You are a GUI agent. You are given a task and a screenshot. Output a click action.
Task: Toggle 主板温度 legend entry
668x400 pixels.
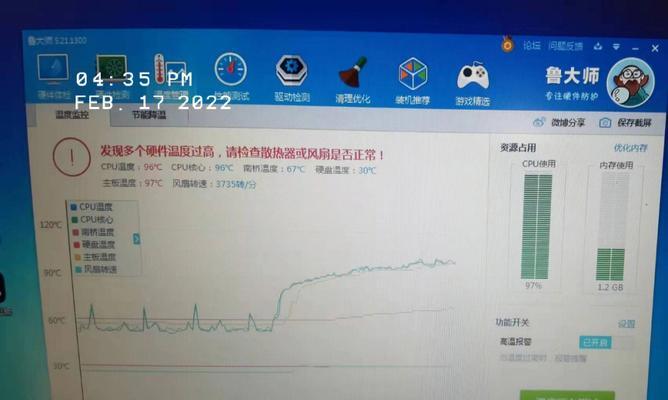[x=95, y=257]
